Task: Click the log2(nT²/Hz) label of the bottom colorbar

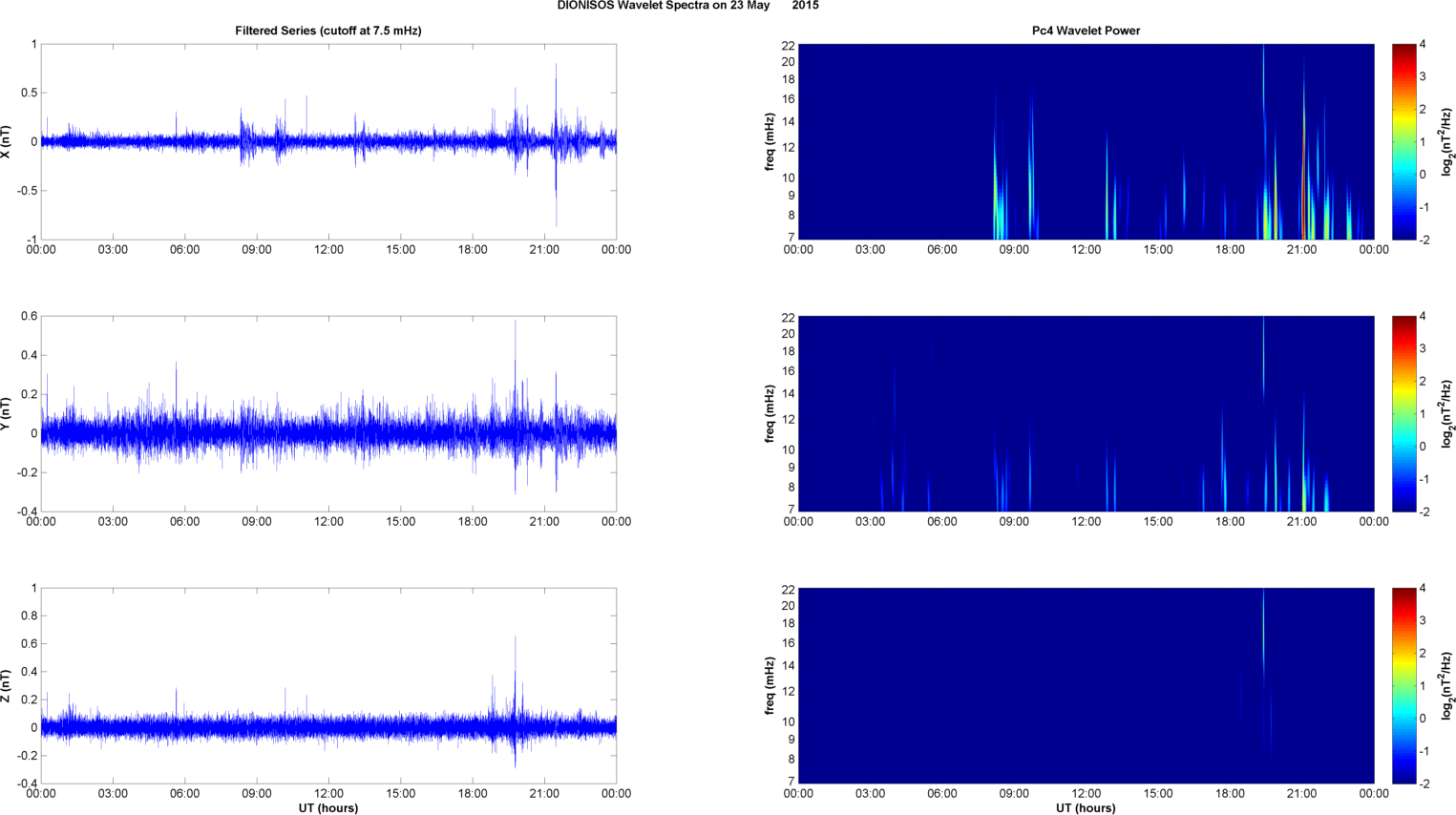Action: [x=1447, y=685]
